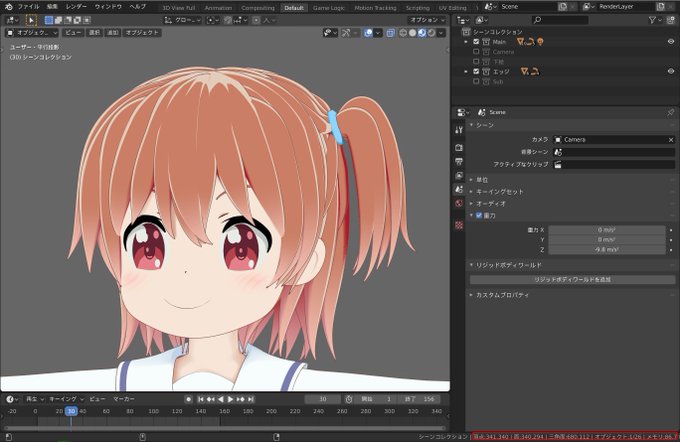Switch to the Game Logic workspace tab
The width and height of the screenshot is (680, 442).
pos(329,8)
